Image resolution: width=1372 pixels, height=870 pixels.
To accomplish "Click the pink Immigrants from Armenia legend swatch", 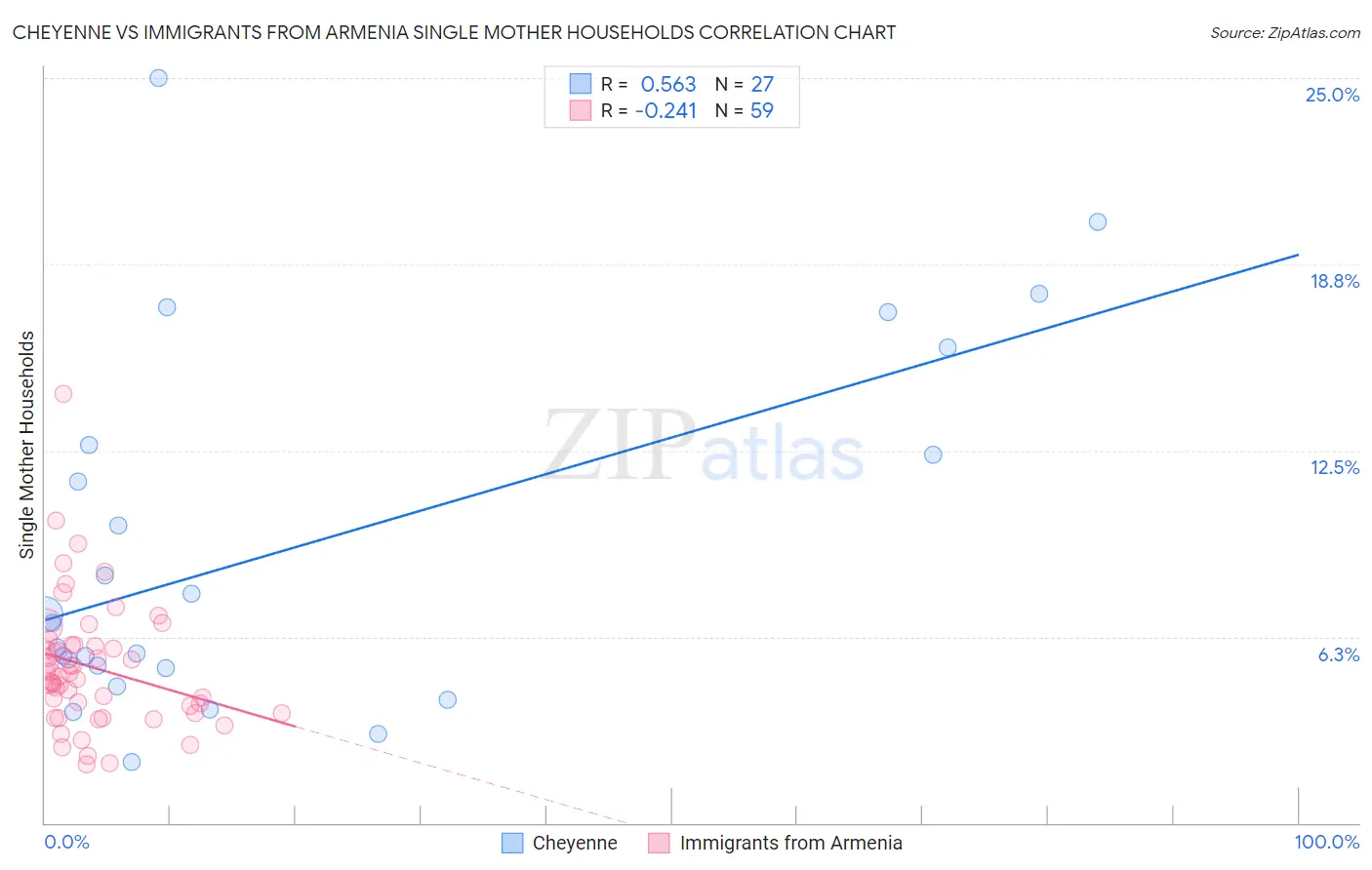I will pos(660,843).
